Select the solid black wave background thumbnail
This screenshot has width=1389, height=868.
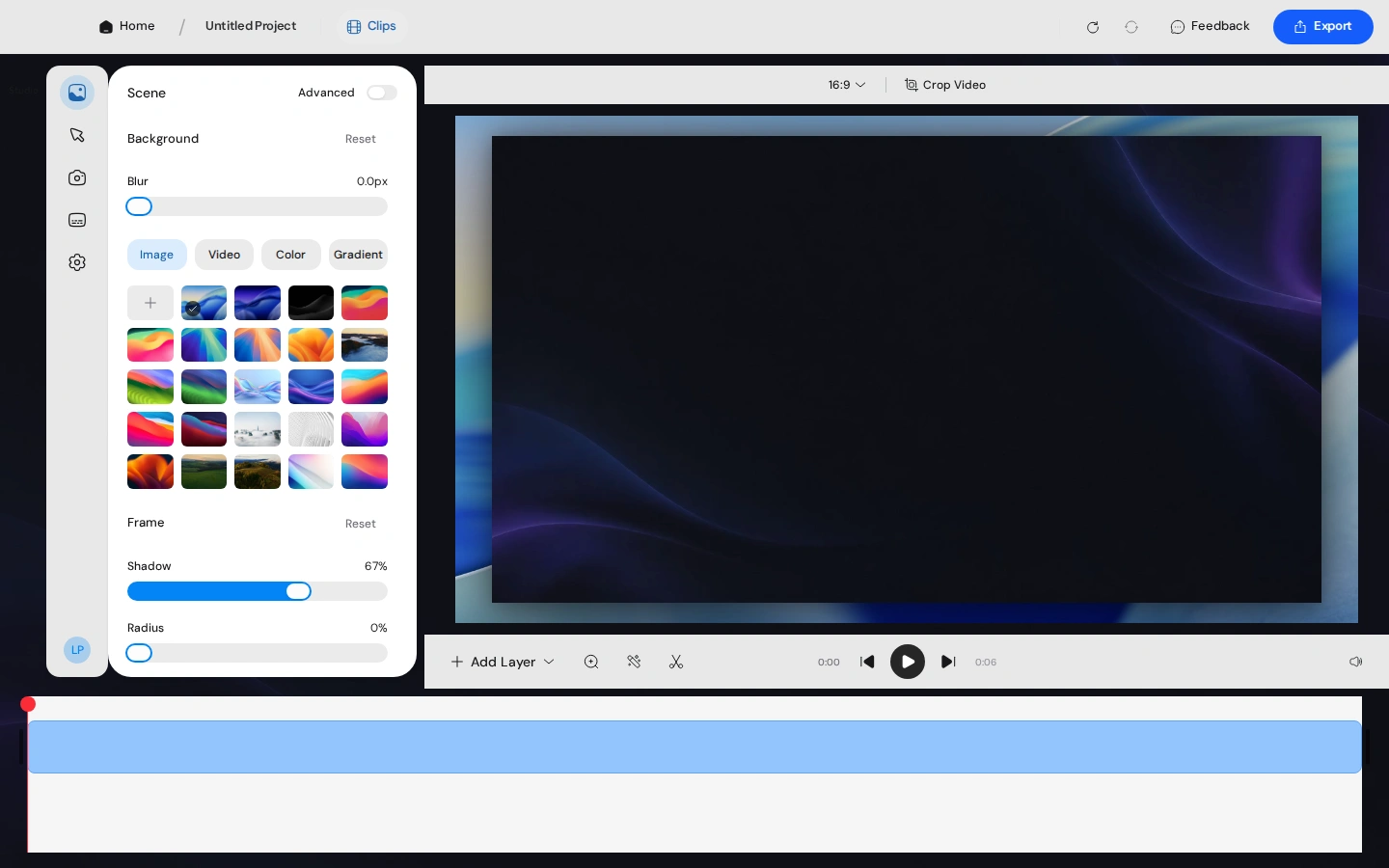point(311,303)
